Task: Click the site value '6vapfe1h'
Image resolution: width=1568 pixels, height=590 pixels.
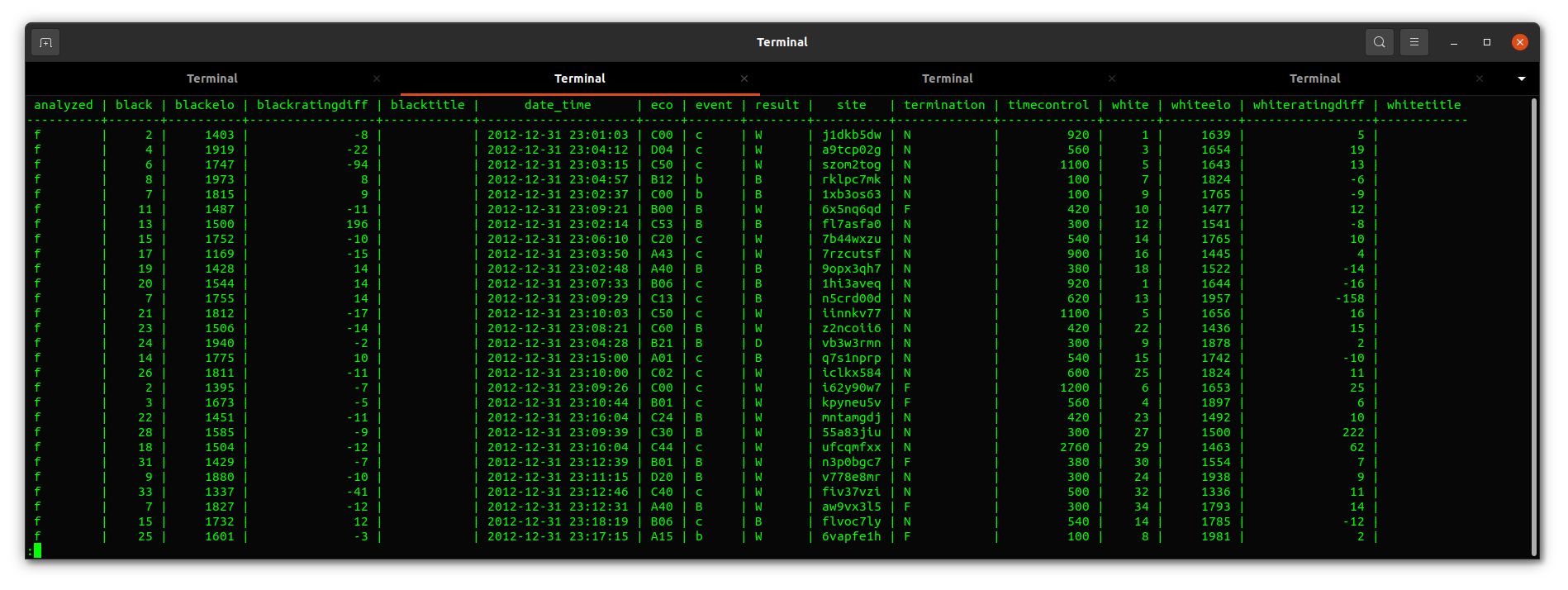Action: (x=852, y=536)
